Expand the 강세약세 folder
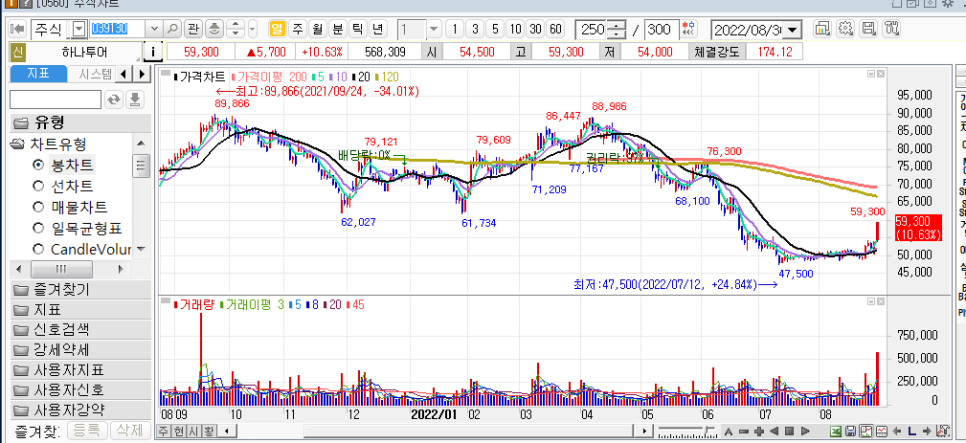Screen dimensions: 966x443 (x=81, y=350)
